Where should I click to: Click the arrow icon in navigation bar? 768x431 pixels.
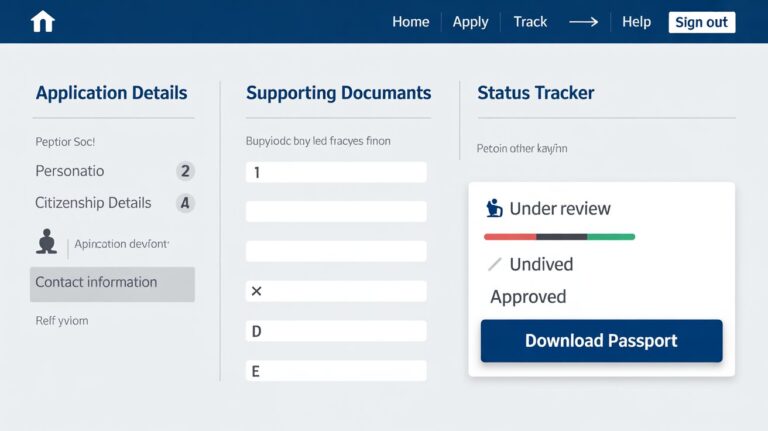click(583, 22)
